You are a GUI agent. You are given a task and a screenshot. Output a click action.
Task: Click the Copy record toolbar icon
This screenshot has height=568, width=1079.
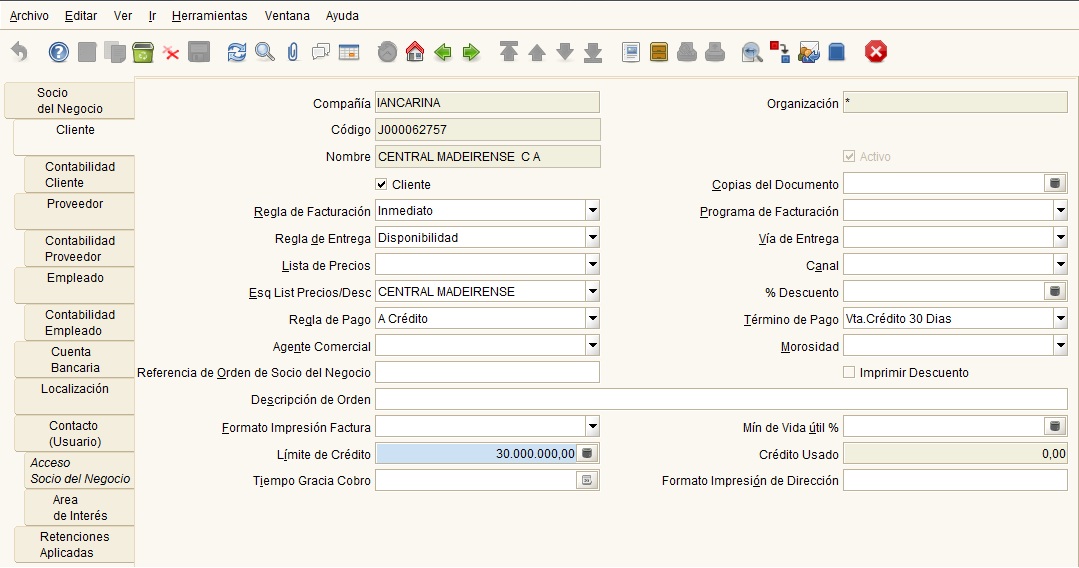click(115, 52)
